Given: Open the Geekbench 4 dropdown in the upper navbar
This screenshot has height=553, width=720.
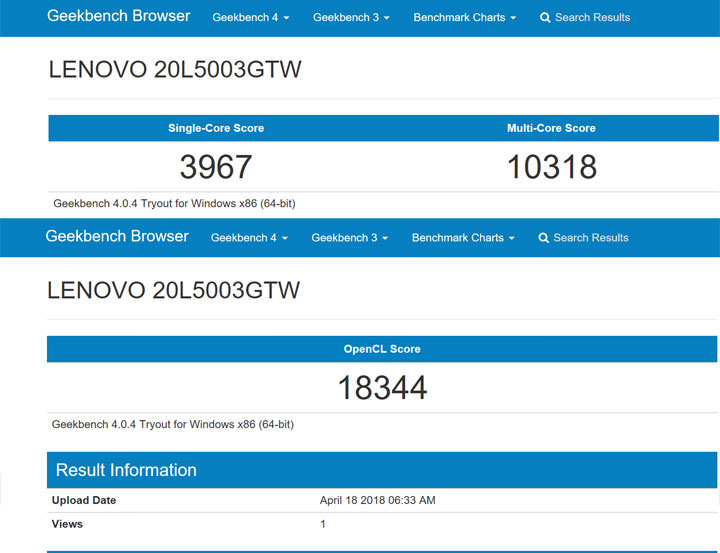Looking at the screenshot, I should coord(251,18).
